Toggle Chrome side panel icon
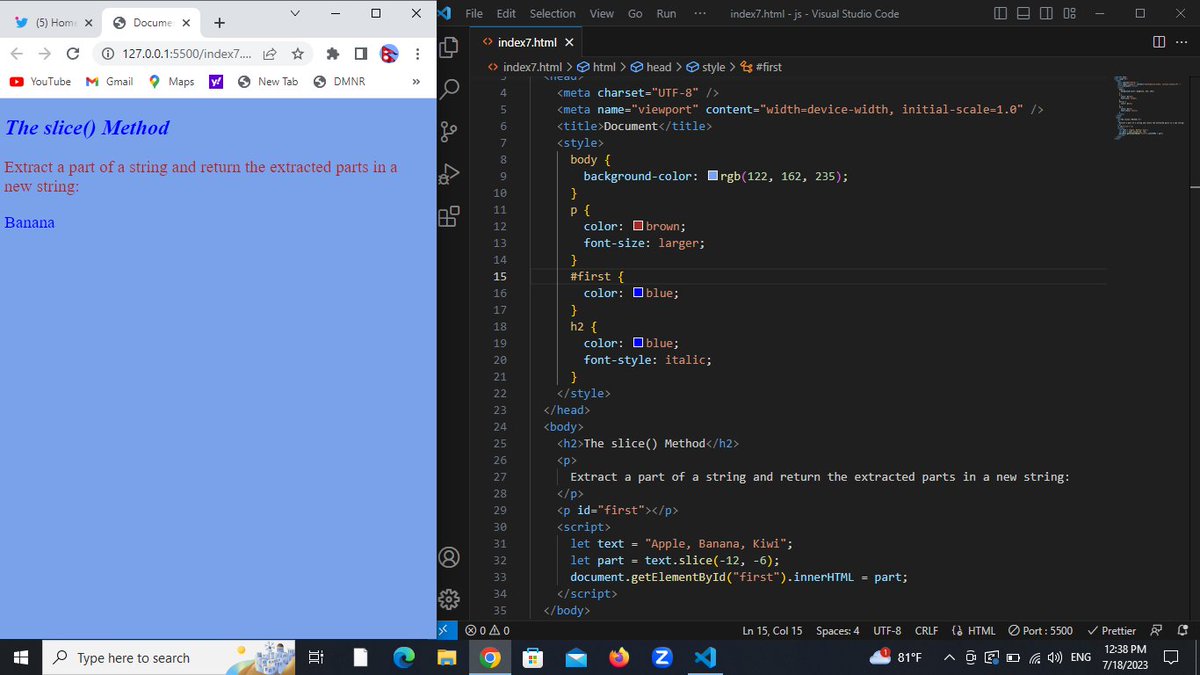This screenshot has height=675, width=1200. pos(360,53)
